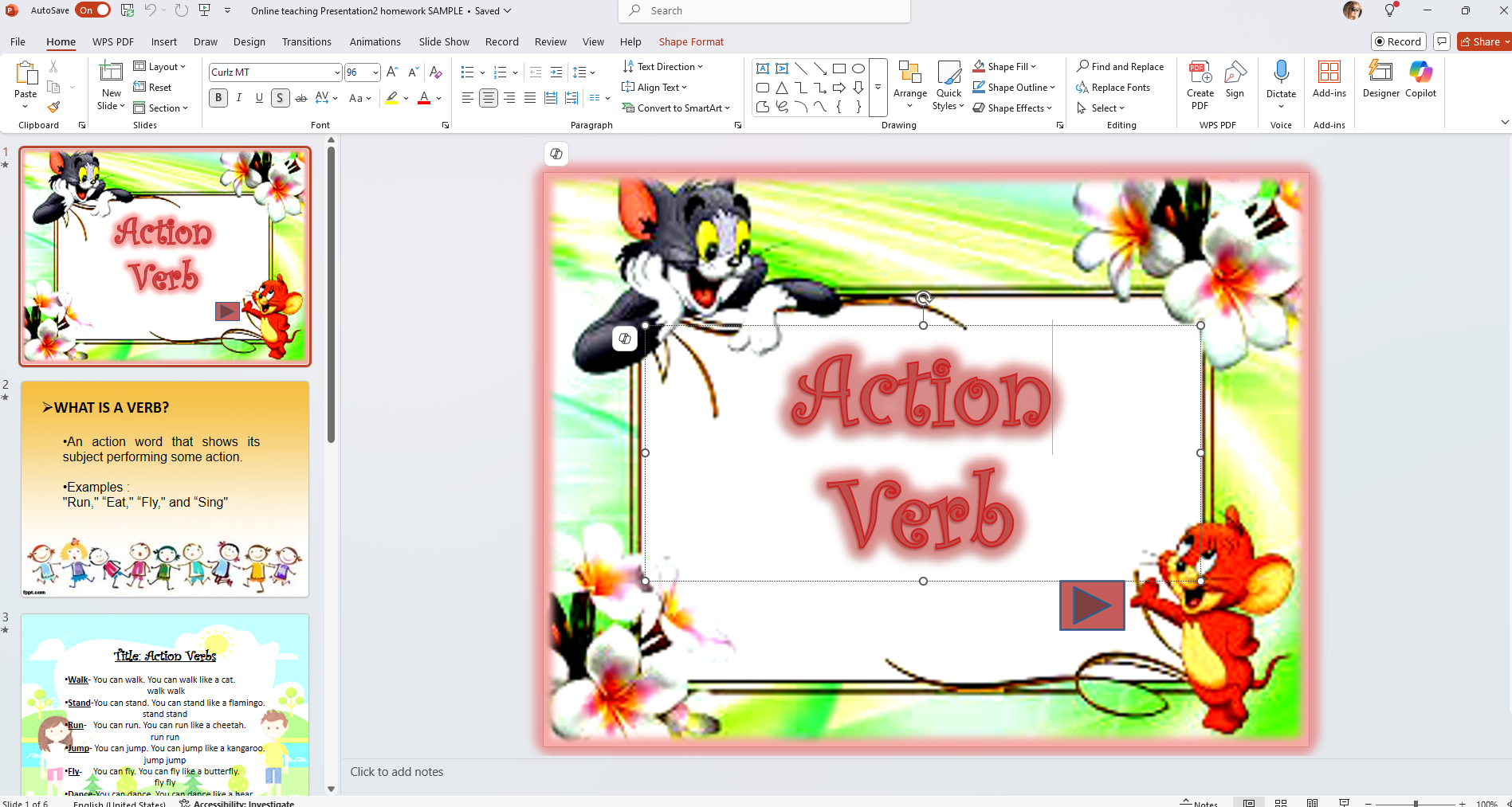Screen dimensions: 1512x807
Task: Open the Text Direction dropdown
Action: point(662,67)
